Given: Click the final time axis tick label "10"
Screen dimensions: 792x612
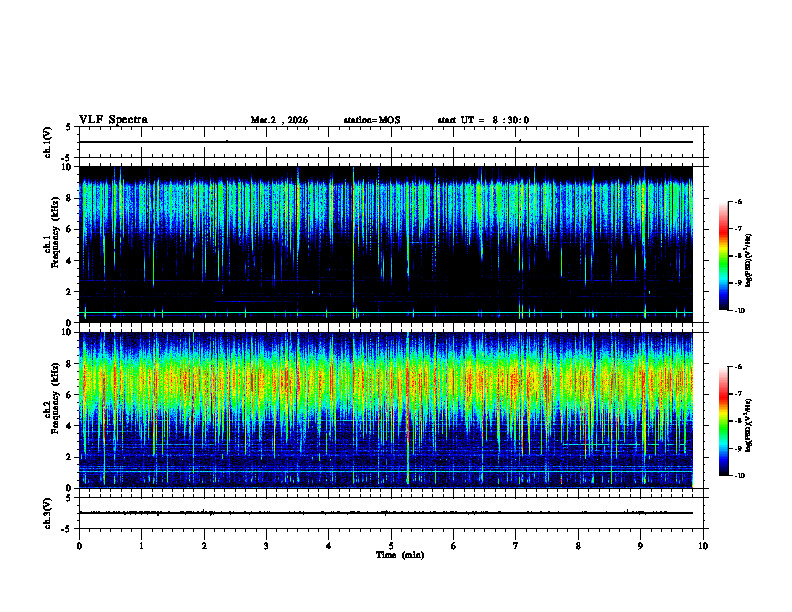Looking at the screenshot, I should tap(703, 546).
